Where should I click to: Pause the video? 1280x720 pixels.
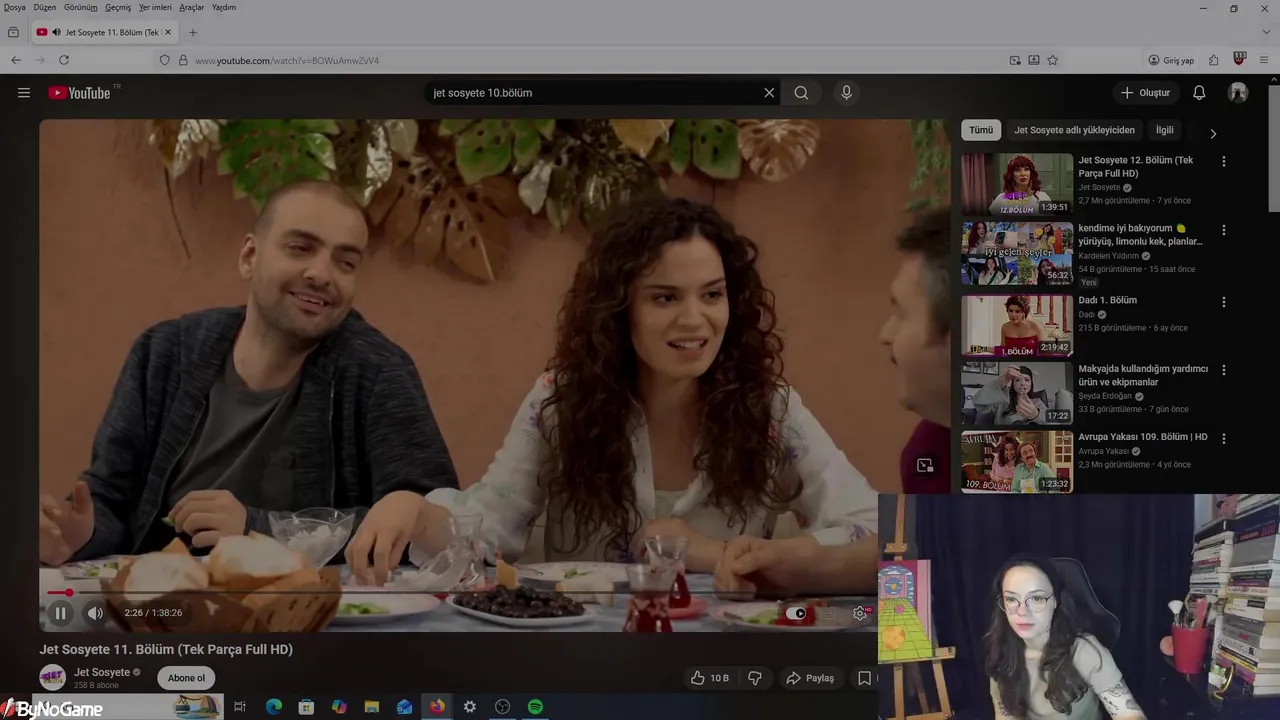tap(60, 613)
